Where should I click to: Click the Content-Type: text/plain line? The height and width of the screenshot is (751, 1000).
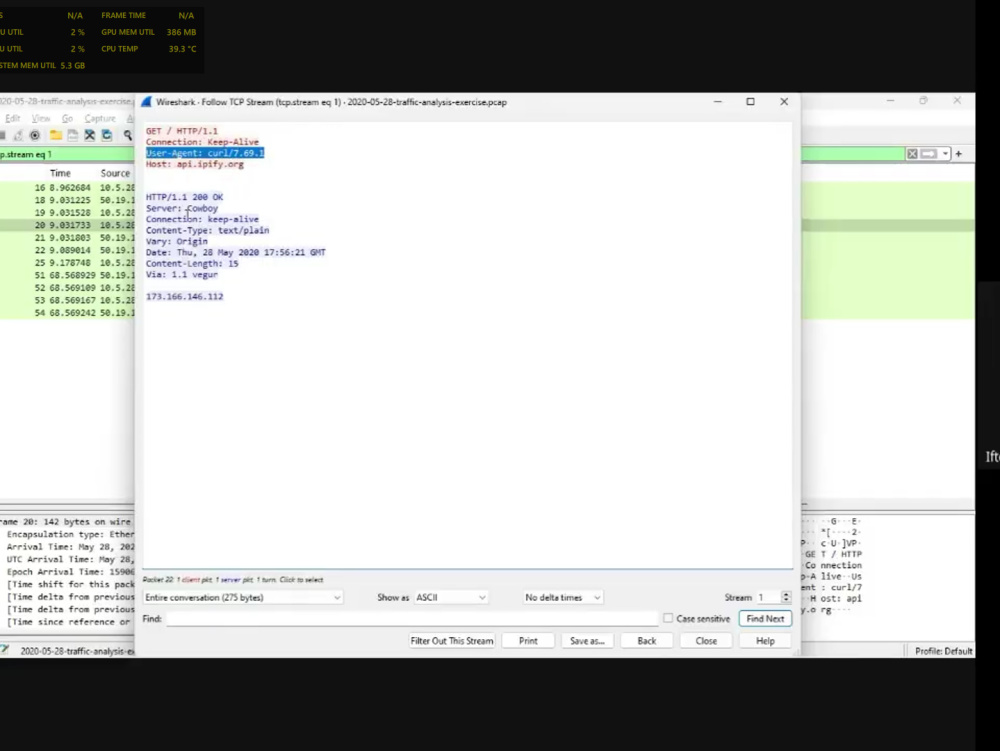pos(207,230)
